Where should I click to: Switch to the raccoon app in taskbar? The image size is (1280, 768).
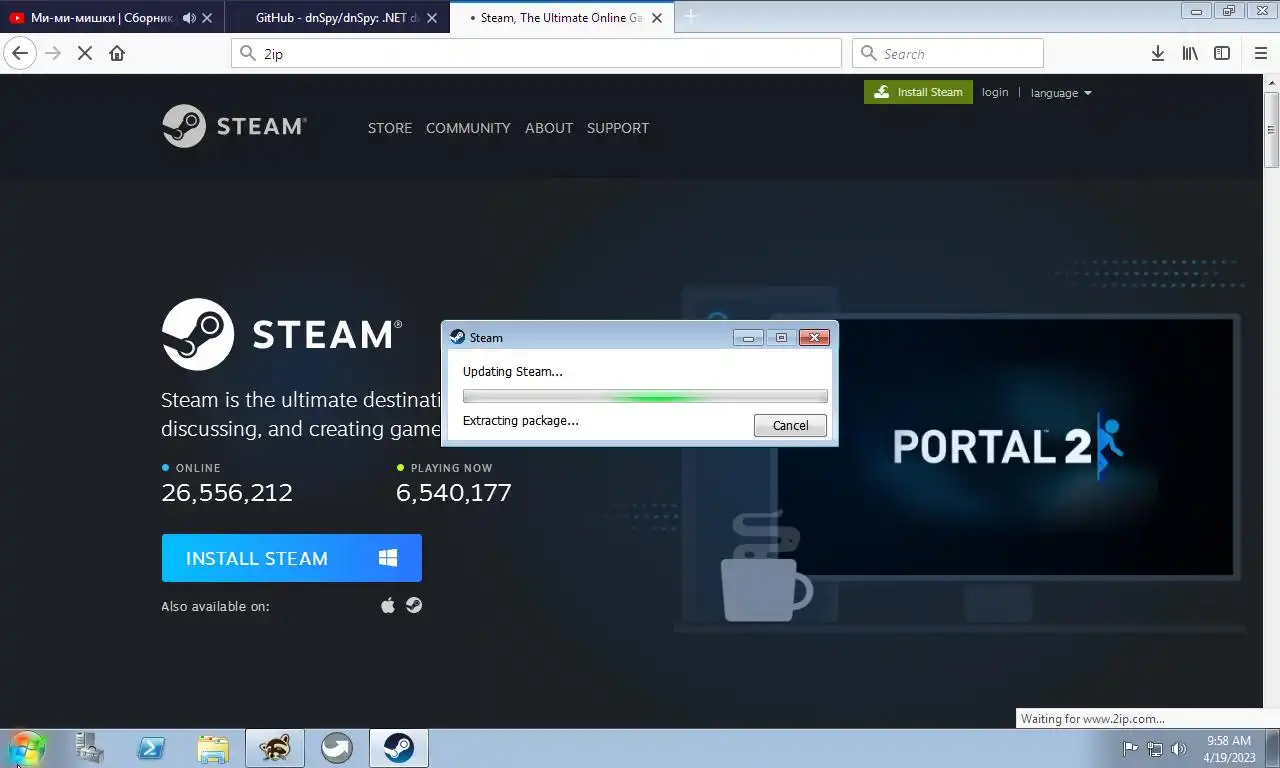(275, 747)
